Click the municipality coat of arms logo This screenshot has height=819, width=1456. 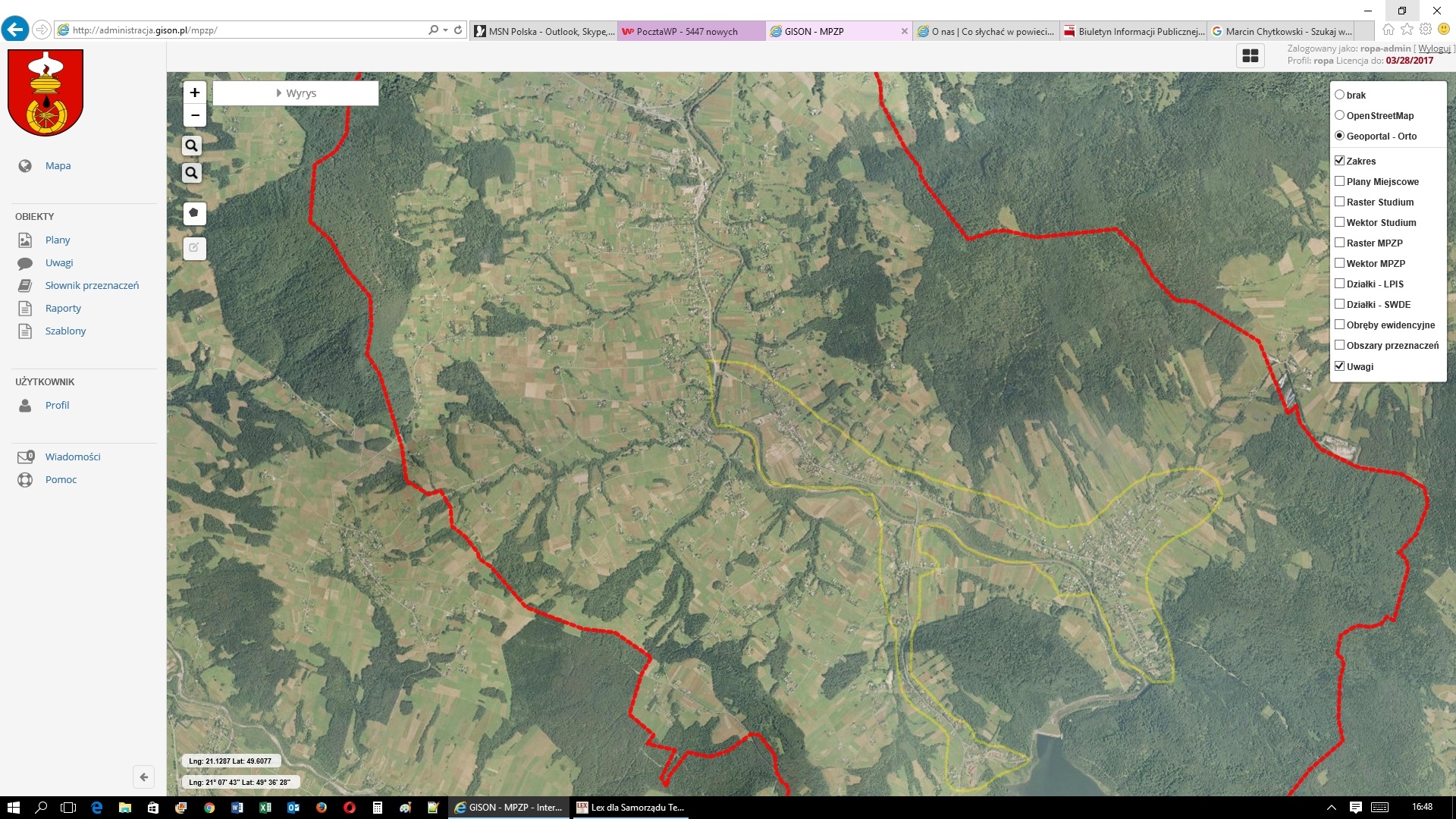point(45,93)
